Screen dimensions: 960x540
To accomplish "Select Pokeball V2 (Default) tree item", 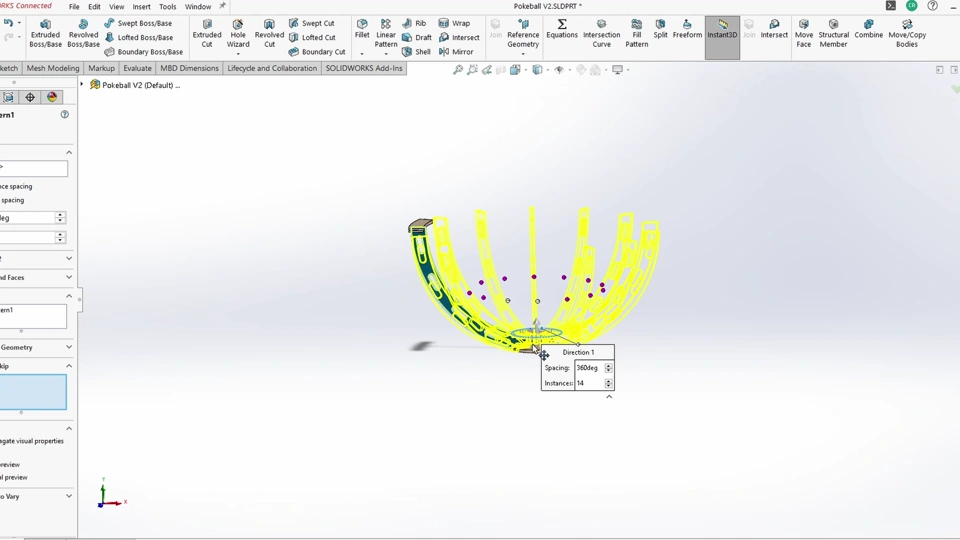I will [x=141, y=85].
